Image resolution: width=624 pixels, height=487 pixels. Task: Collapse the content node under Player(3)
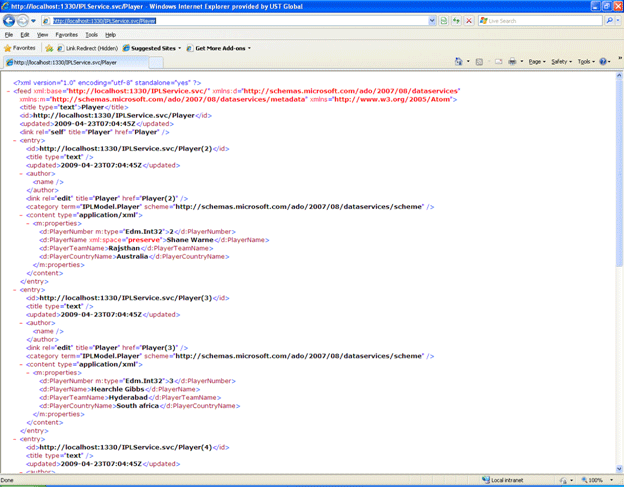(21, 364)
